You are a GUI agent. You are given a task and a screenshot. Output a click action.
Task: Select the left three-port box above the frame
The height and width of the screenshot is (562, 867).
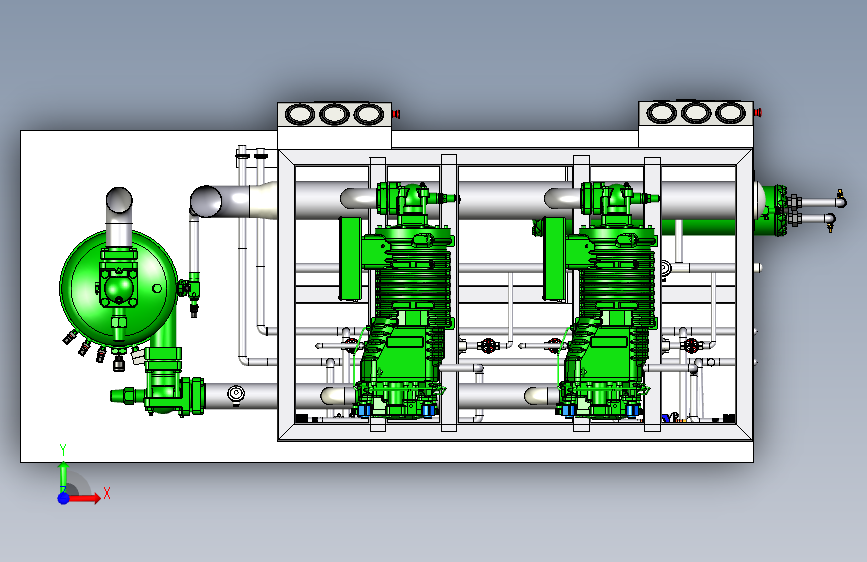[335, 126]
